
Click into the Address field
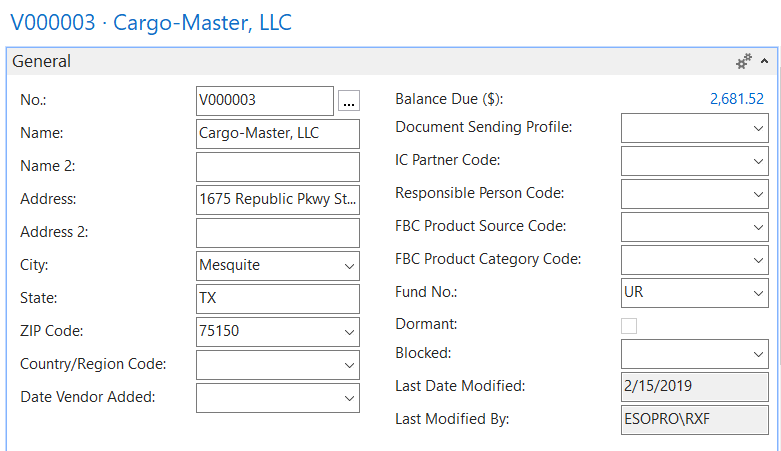(x=277, y=199)
